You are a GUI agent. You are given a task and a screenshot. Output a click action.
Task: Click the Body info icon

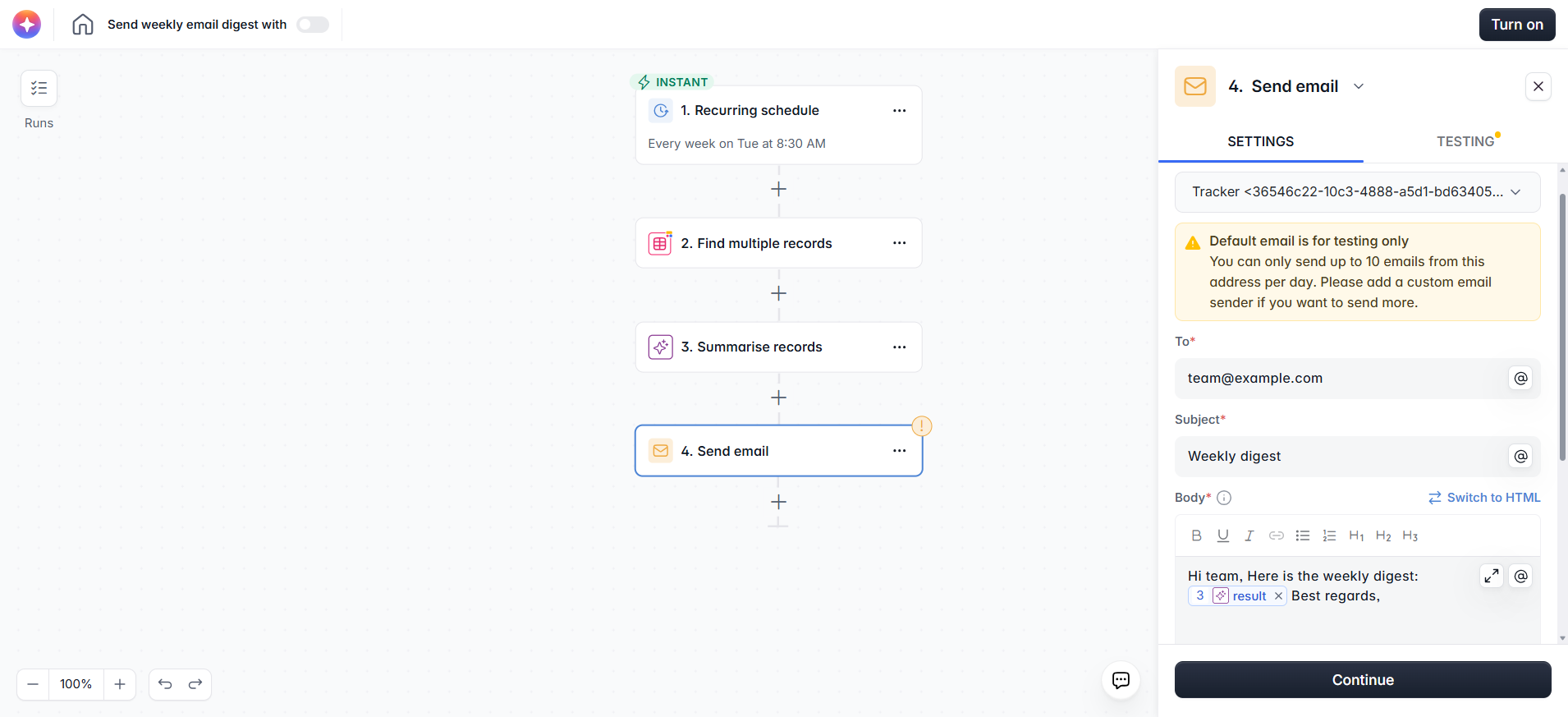point(1224,498)
